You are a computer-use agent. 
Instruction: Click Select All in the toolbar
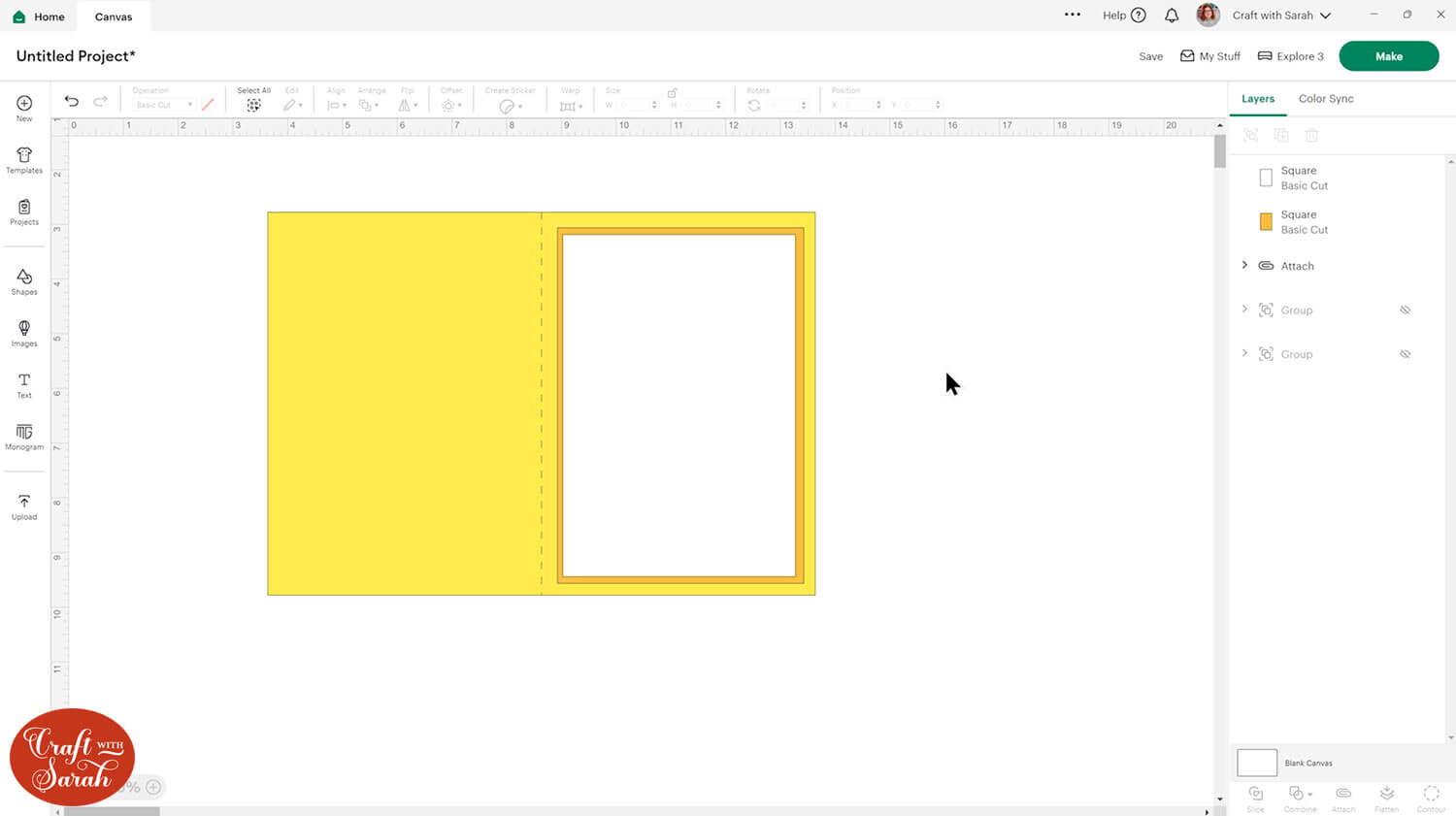tap(253, 100)
